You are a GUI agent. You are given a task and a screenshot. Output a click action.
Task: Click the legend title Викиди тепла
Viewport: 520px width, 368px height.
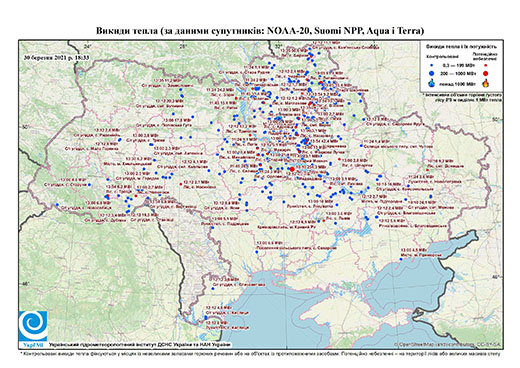coord(462,46)
